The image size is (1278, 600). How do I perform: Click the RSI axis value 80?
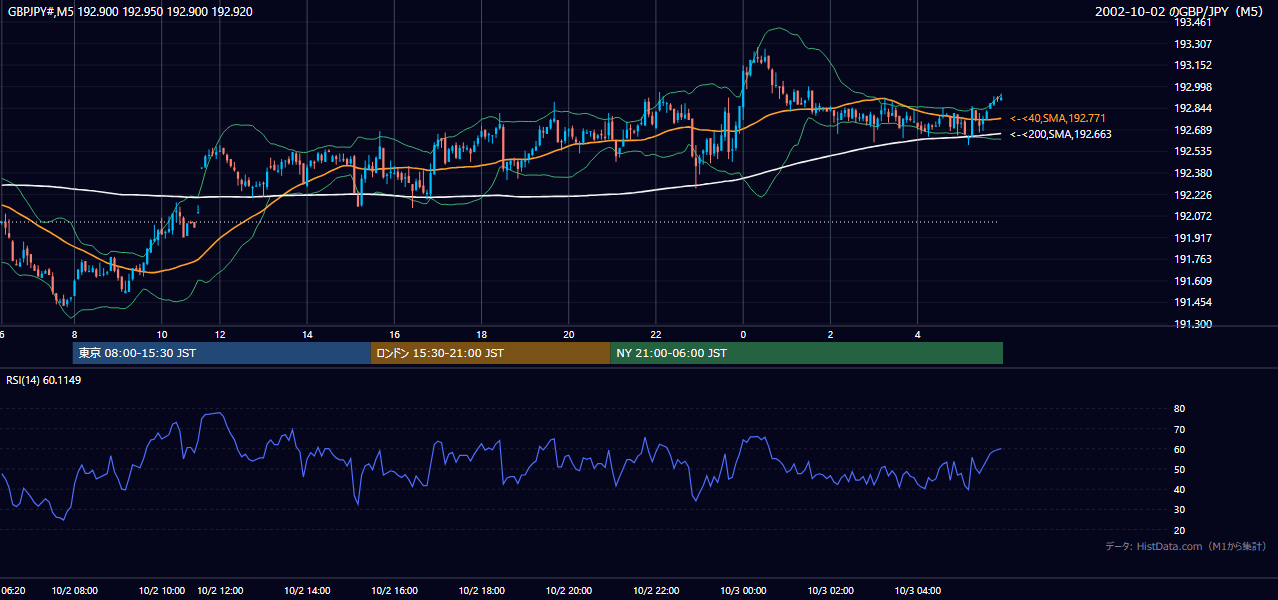point(1179,409)
